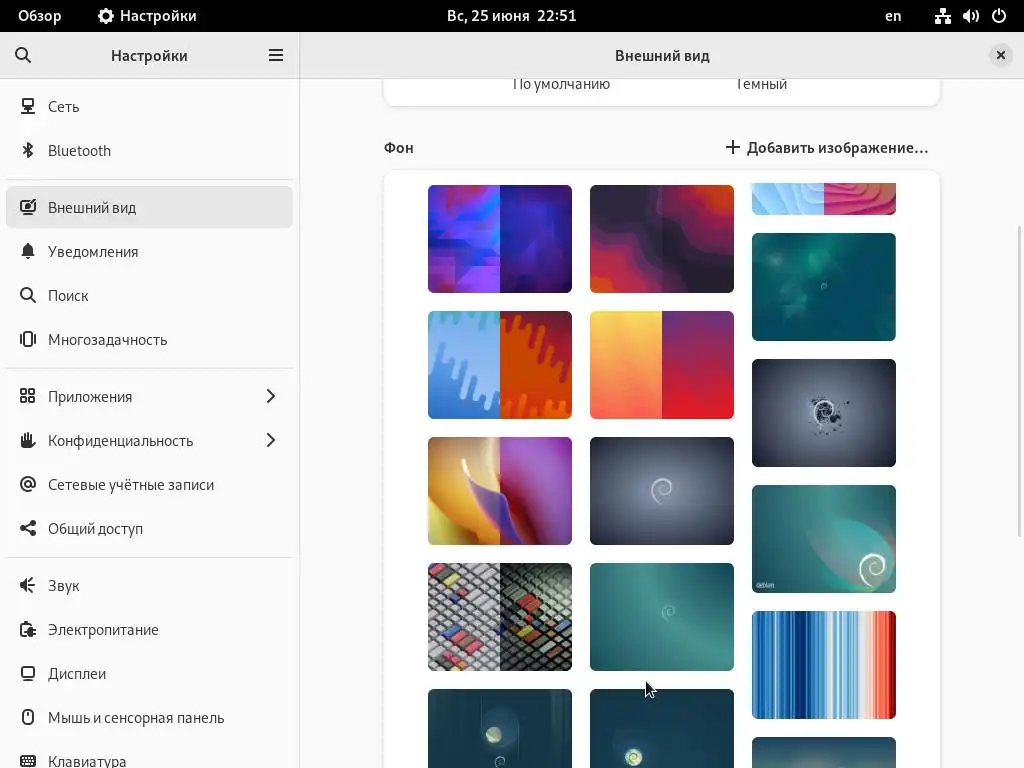Click the speaker icon next to Звук
This screenshot has width=1024, height=768.
(27, 585)
